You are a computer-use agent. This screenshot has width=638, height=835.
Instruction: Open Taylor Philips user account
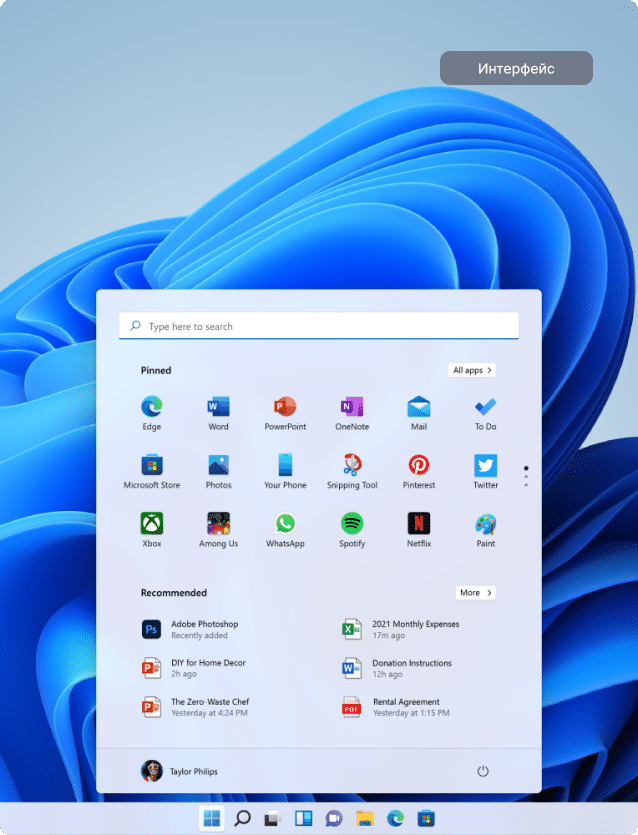pos(179,771)
